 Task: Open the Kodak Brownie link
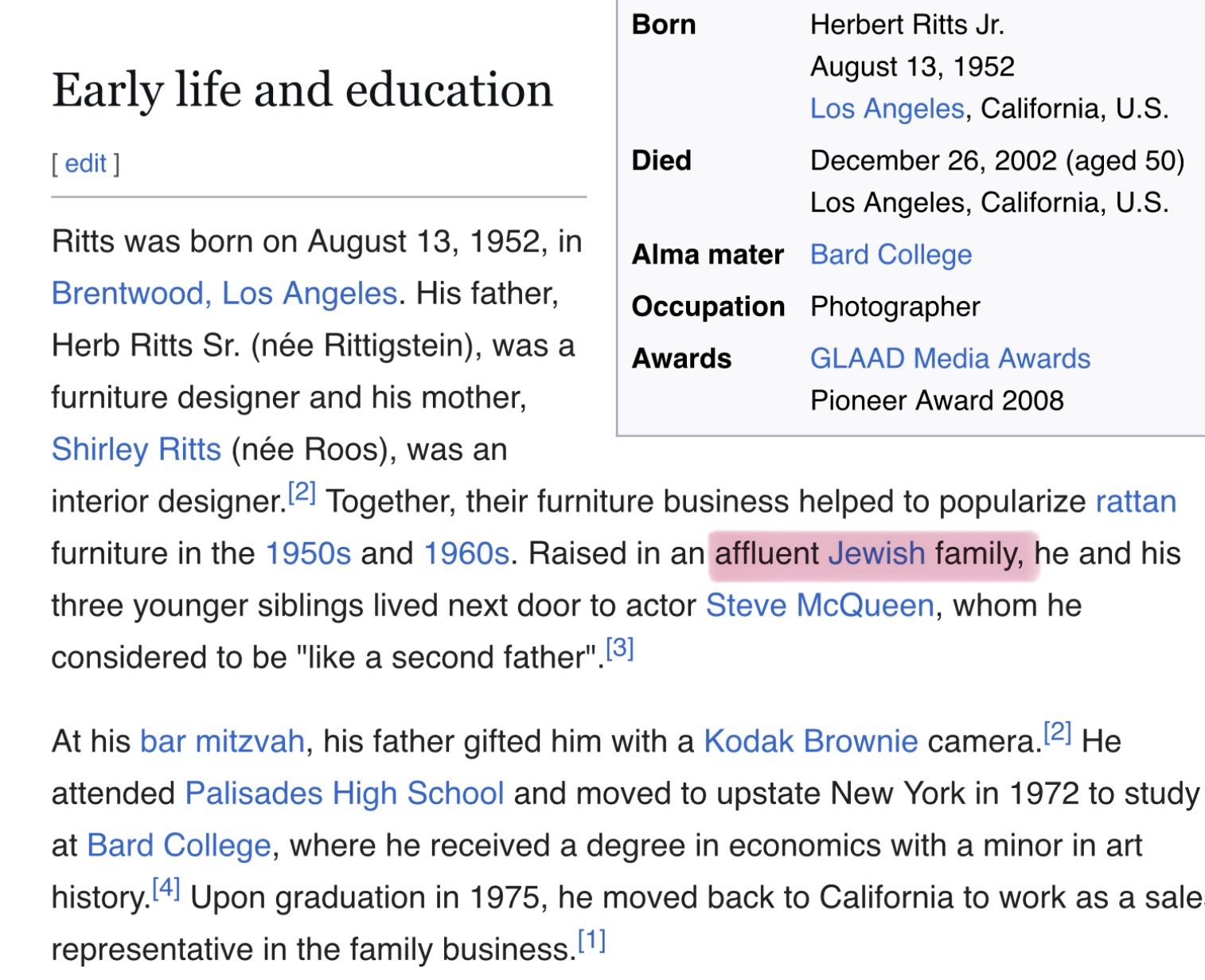(x=810, y=742)
